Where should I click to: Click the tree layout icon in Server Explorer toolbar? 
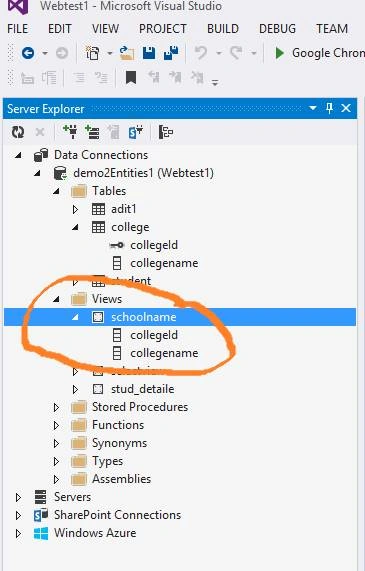[x=166, y=132]
